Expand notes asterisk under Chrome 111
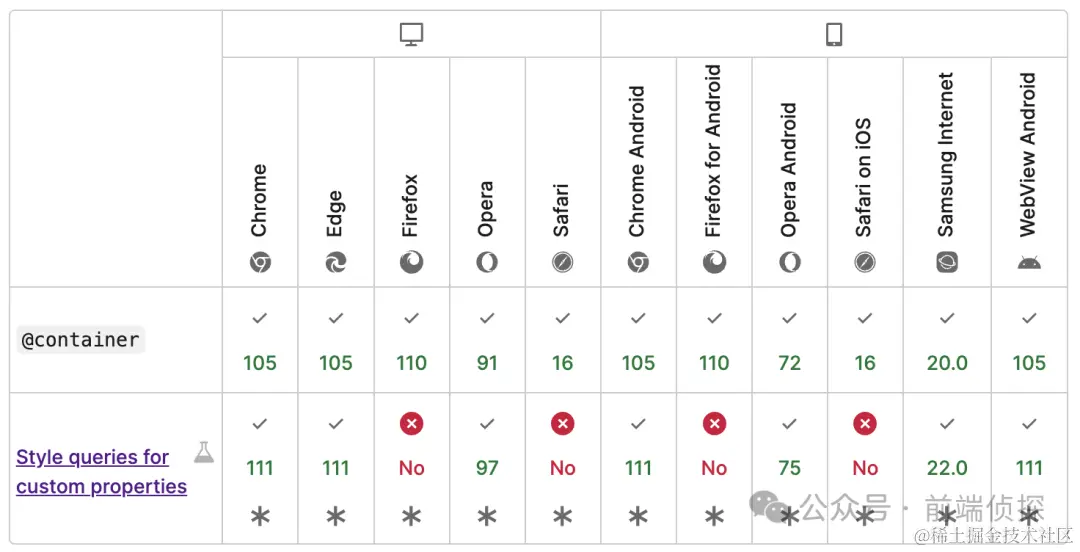The image size is (1080, 552). tap(260, 516)
